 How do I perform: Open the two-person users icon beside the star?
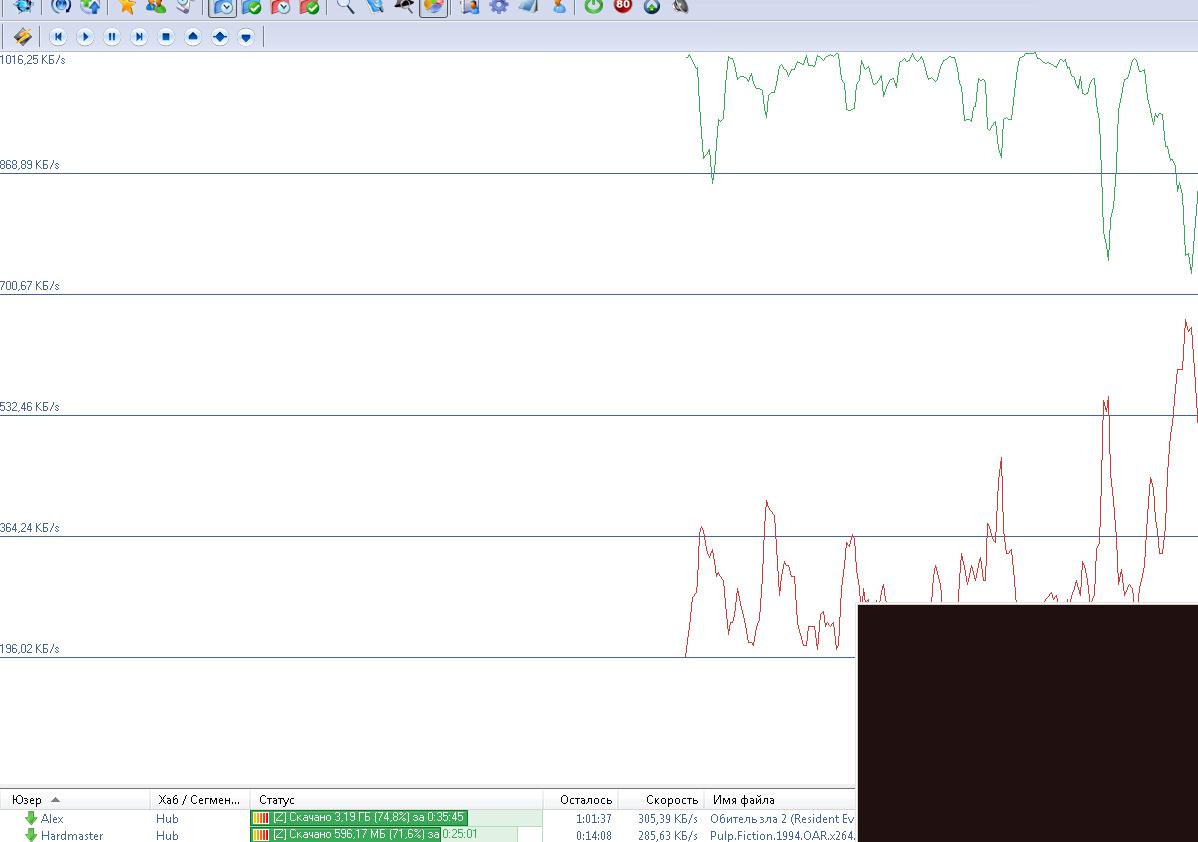(155, 6)
